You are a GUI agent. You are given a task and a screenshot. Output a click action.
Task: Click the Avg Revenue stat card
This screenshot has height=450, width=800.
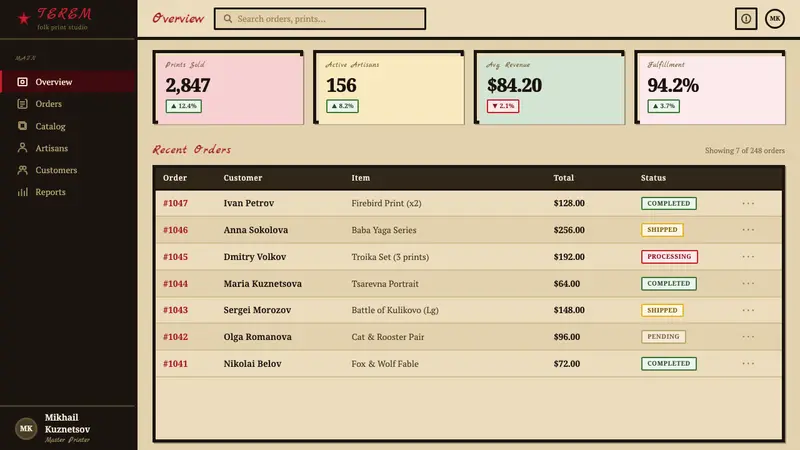coord(549,87)
